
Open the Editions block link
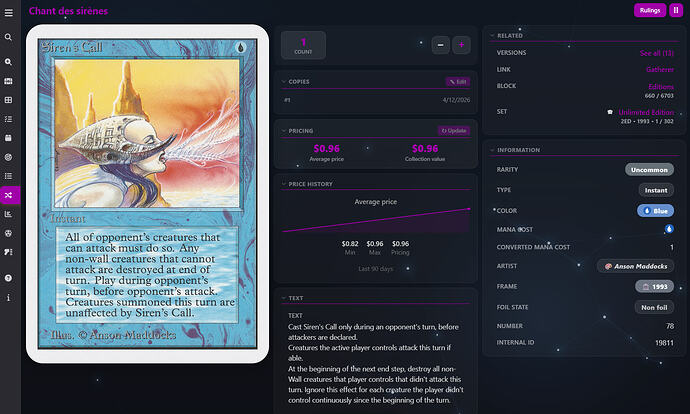click(661, 87)
